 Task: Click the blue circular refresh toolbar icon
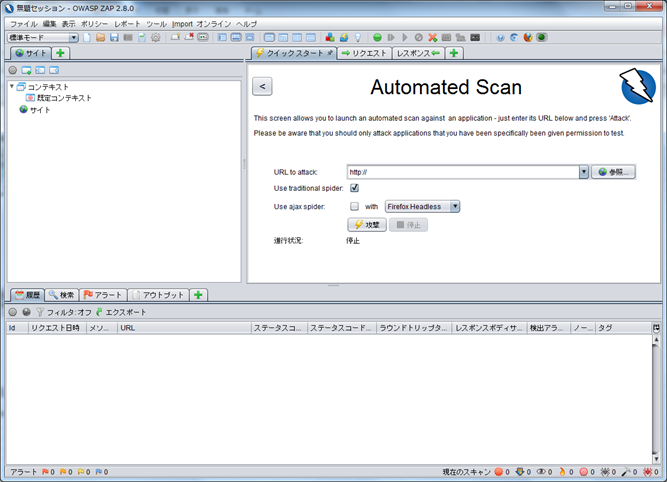click(514, 37)
